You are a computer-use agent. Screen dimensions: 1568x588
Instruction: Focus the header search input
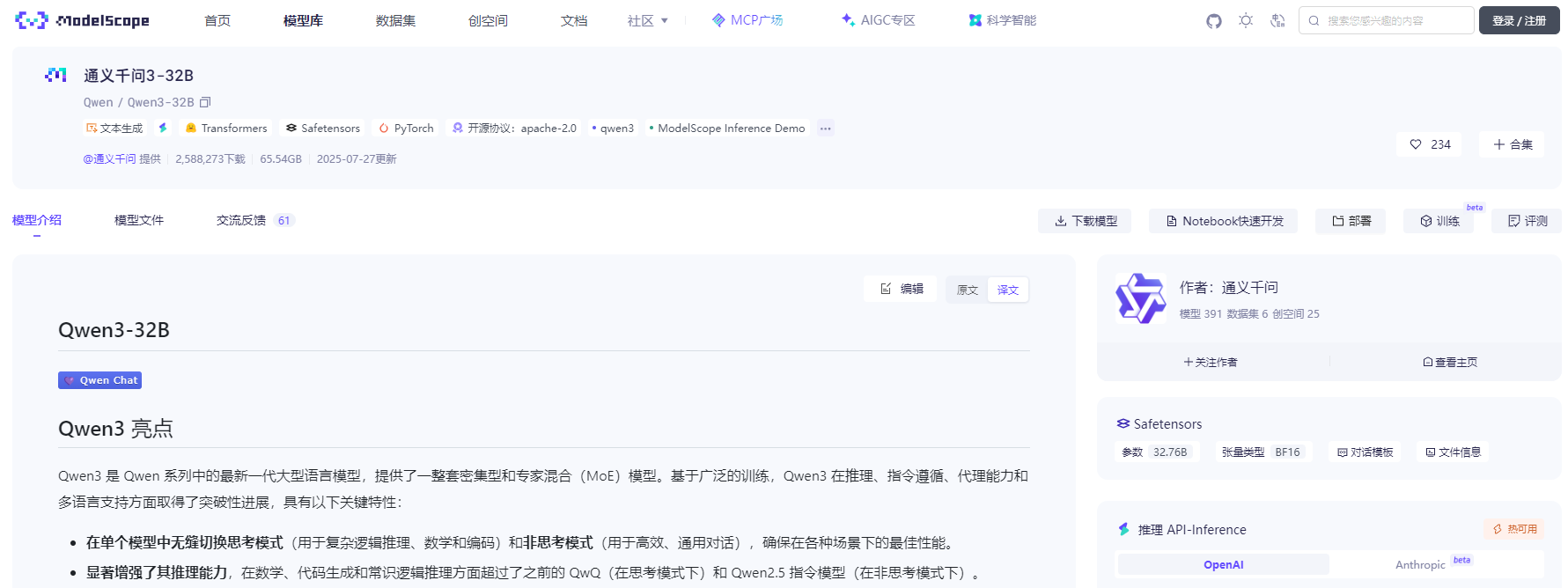coord(1387,20)
